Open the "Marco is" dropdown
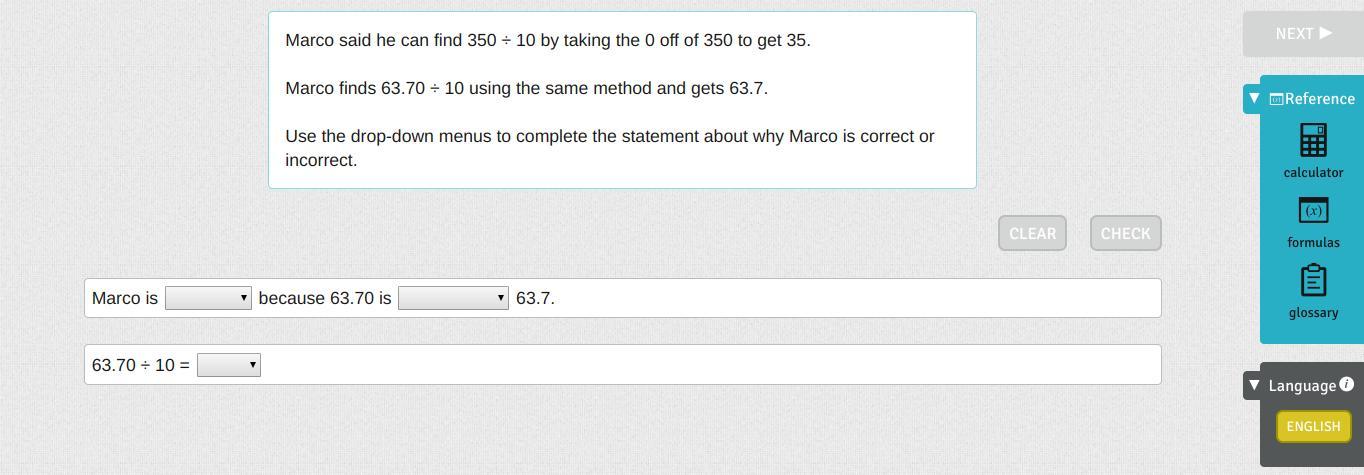 (x=208, y=298)
